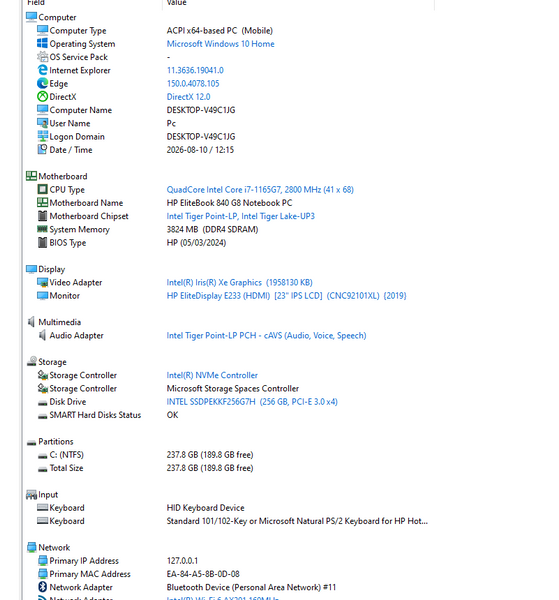Open the Intel Tiger Point-LP PCH audio link

tap(266, 336)
